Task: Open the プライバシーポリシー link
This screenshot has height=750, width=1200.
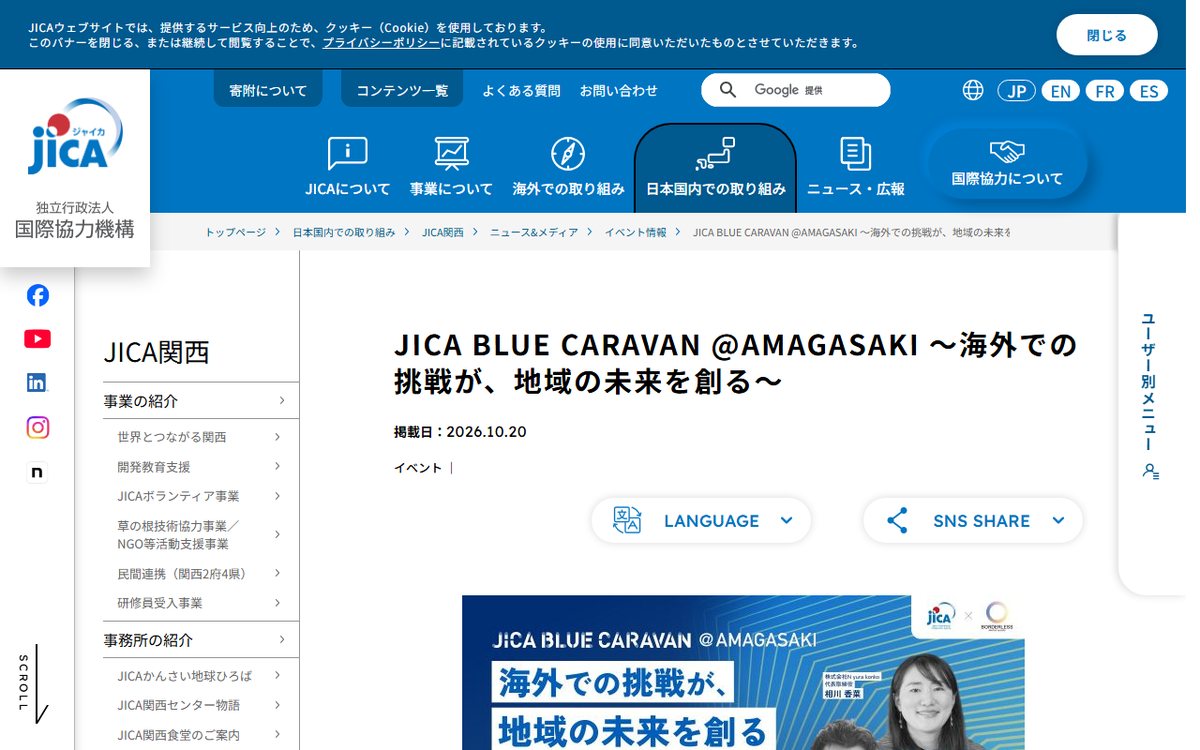Action: (x=381, y=43)
